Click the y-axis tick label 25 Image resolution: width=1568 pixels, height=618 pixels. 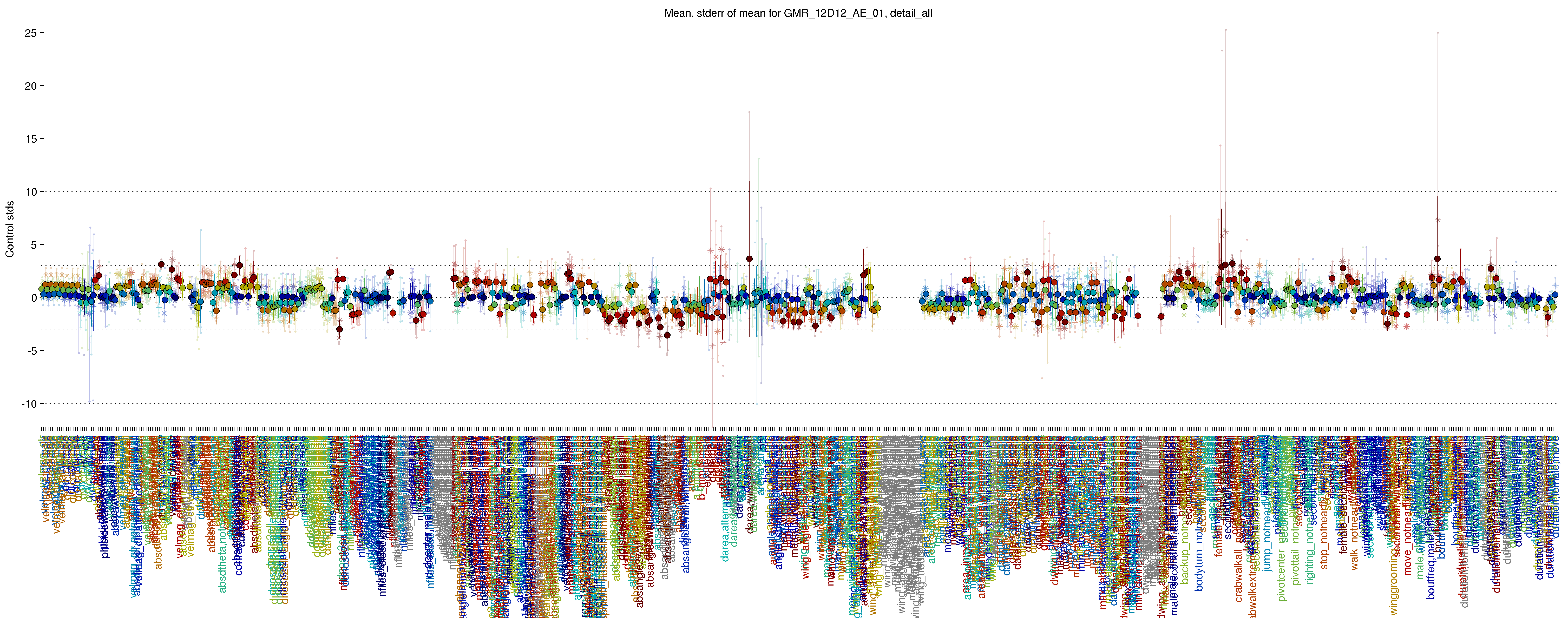tap(30, 33)
